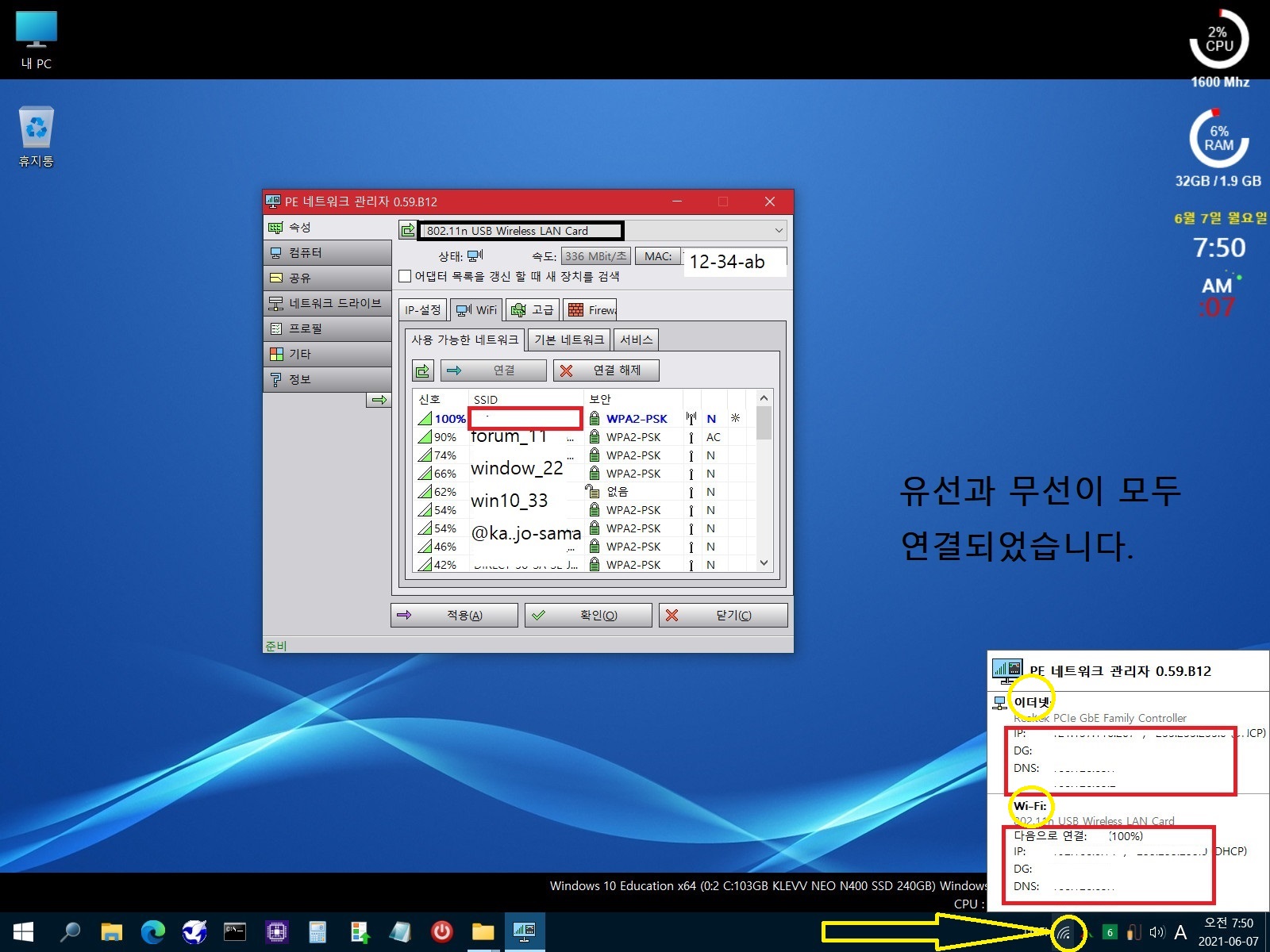Open the 정보 sidebar section
The image size is (1270, 952).
click(x=327, y=379)
